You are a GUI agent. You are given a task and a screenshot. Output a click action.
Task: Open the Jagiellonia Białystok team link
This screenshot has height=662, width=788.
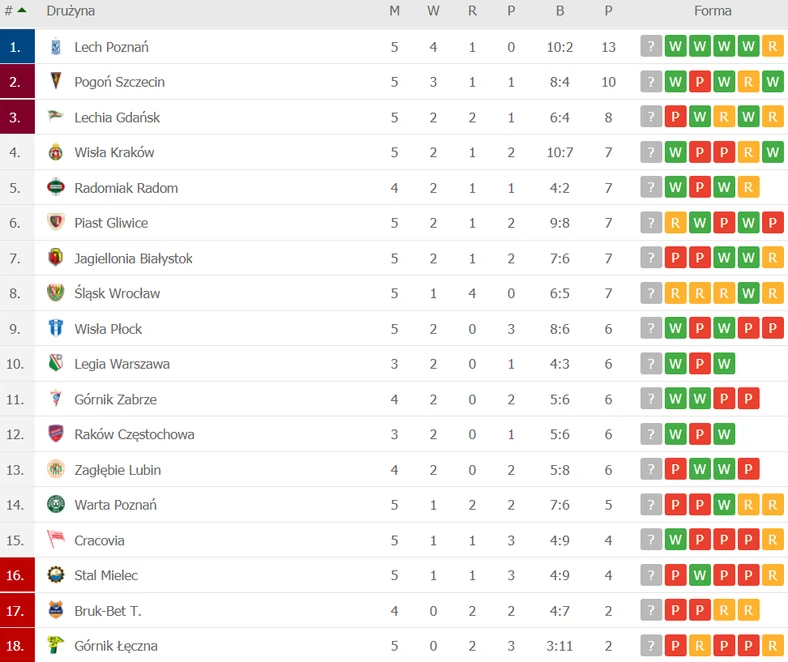point(133,258)
